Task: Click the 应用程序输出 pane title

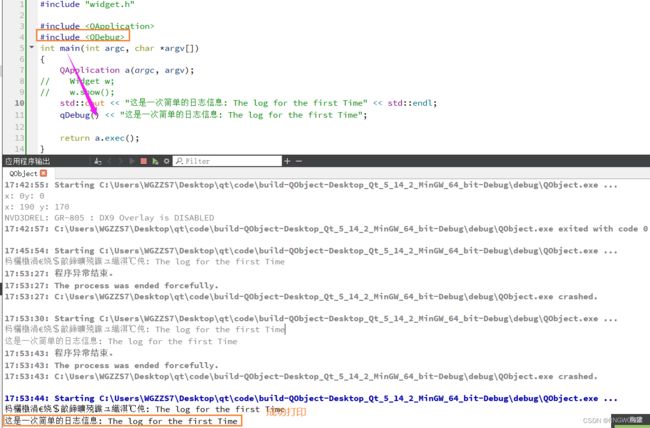Action: click(27, 161)
